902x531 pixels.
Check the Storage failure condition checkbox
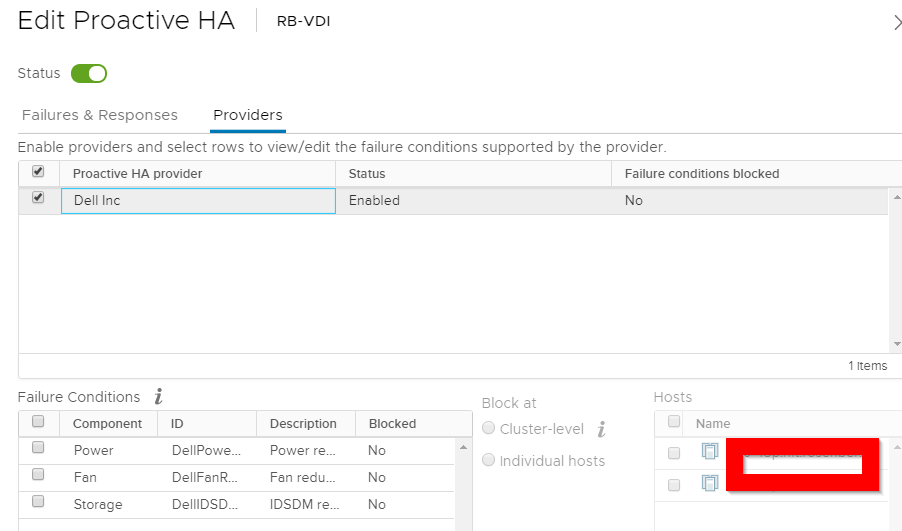(x=38, y=501)
